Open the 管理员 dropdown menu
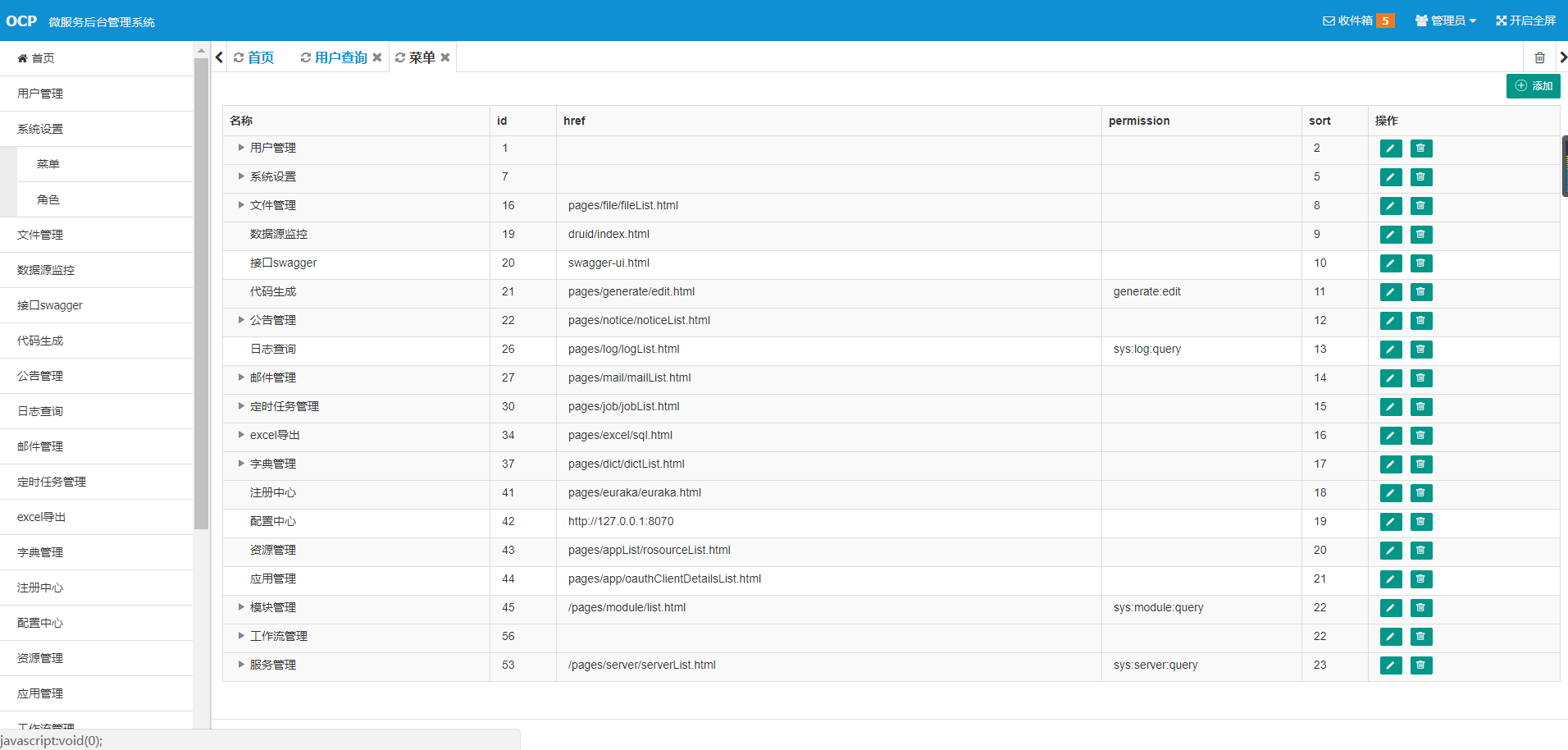 click(x=1446, y=21)
